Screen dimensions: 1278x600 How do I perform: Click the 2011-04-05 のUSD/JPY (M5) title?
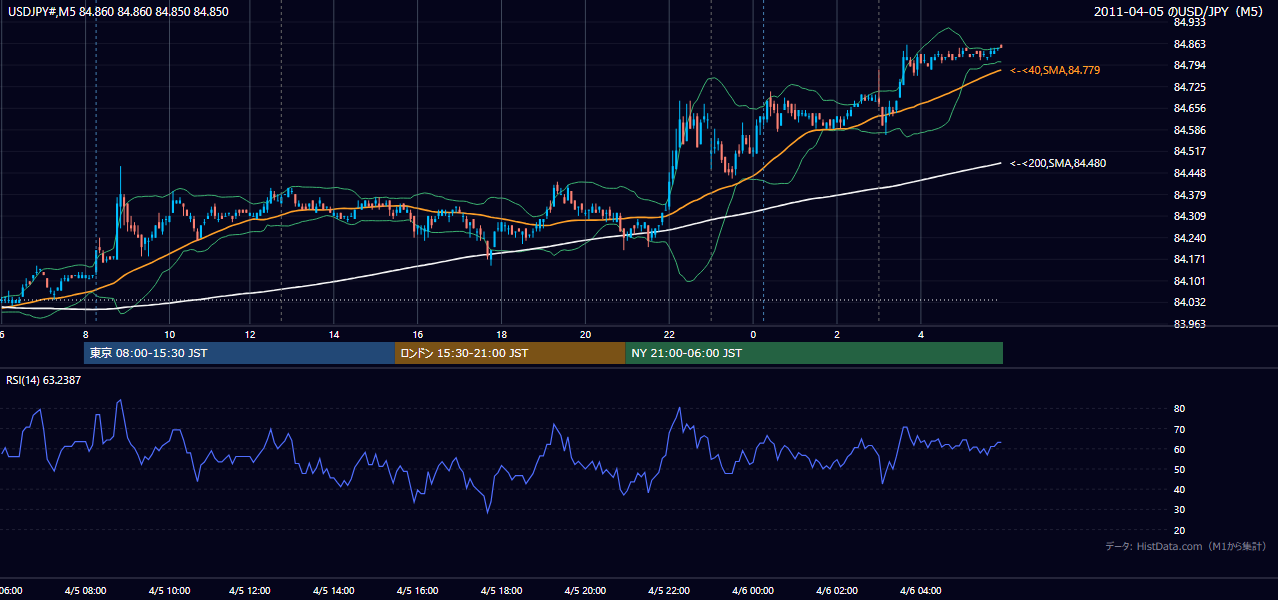tap(1180, 12)
